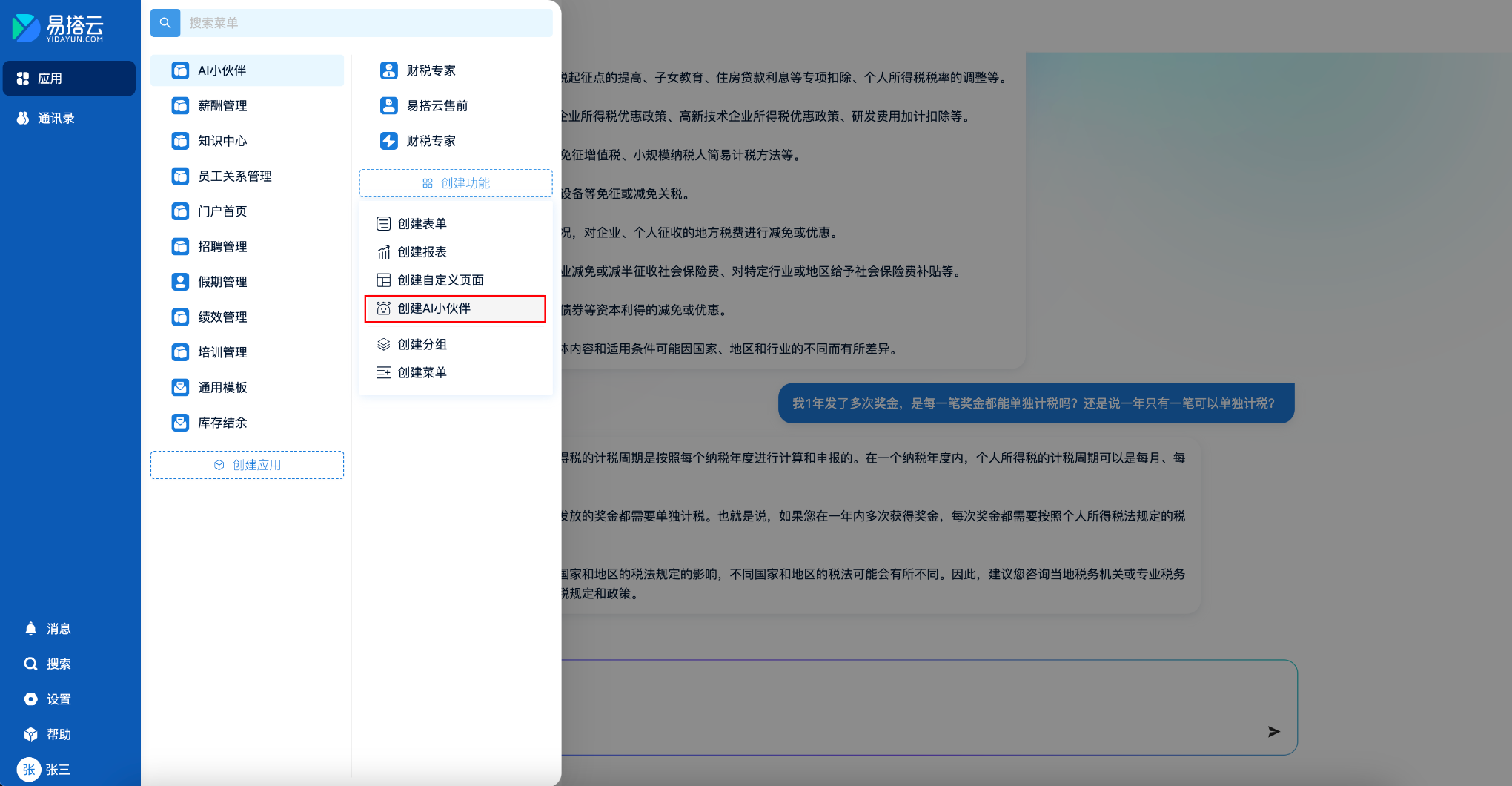This screenshot has width=1512, height=786.
Task: Focus the 搜索菜单 search field
Action: [367, 23]
